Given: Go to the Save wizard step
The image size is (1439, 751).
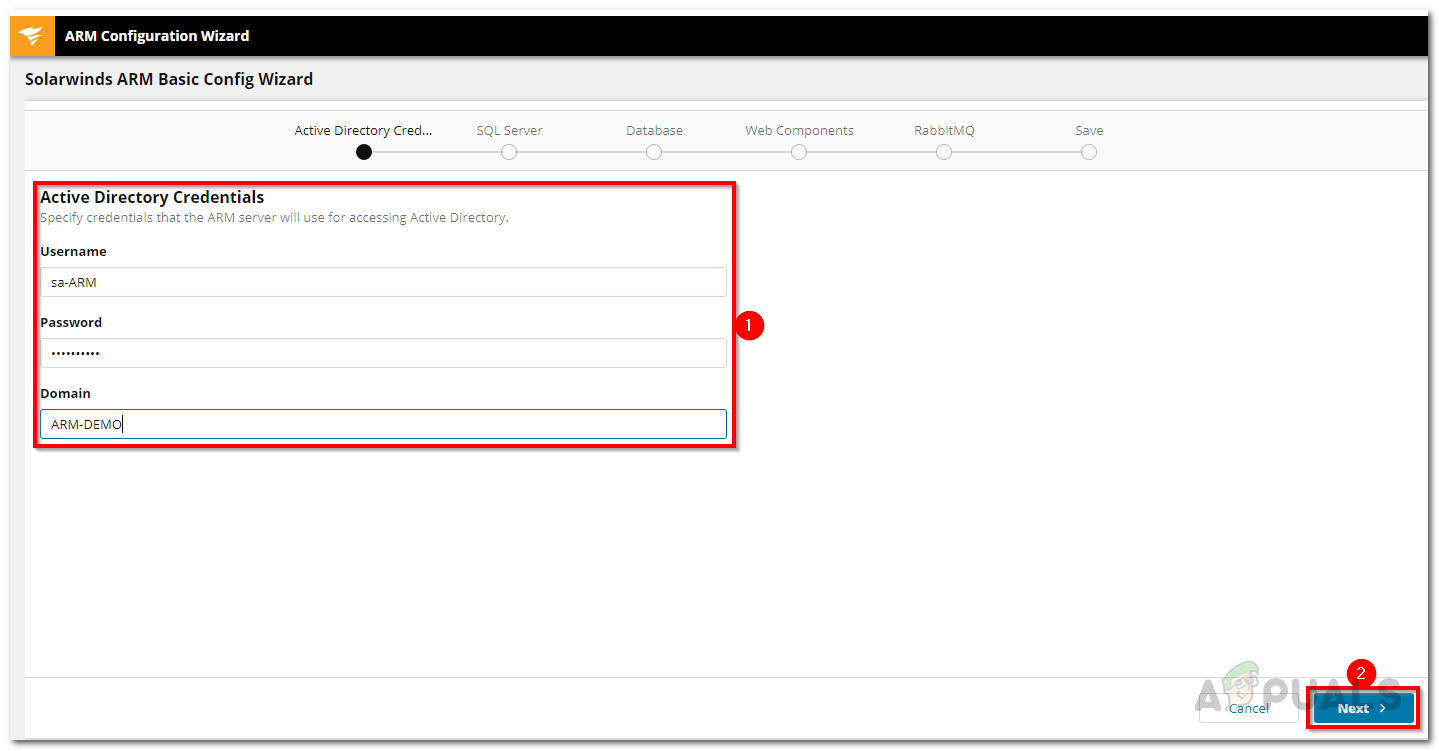Looking at the screenshot, I should [1089, 152].
